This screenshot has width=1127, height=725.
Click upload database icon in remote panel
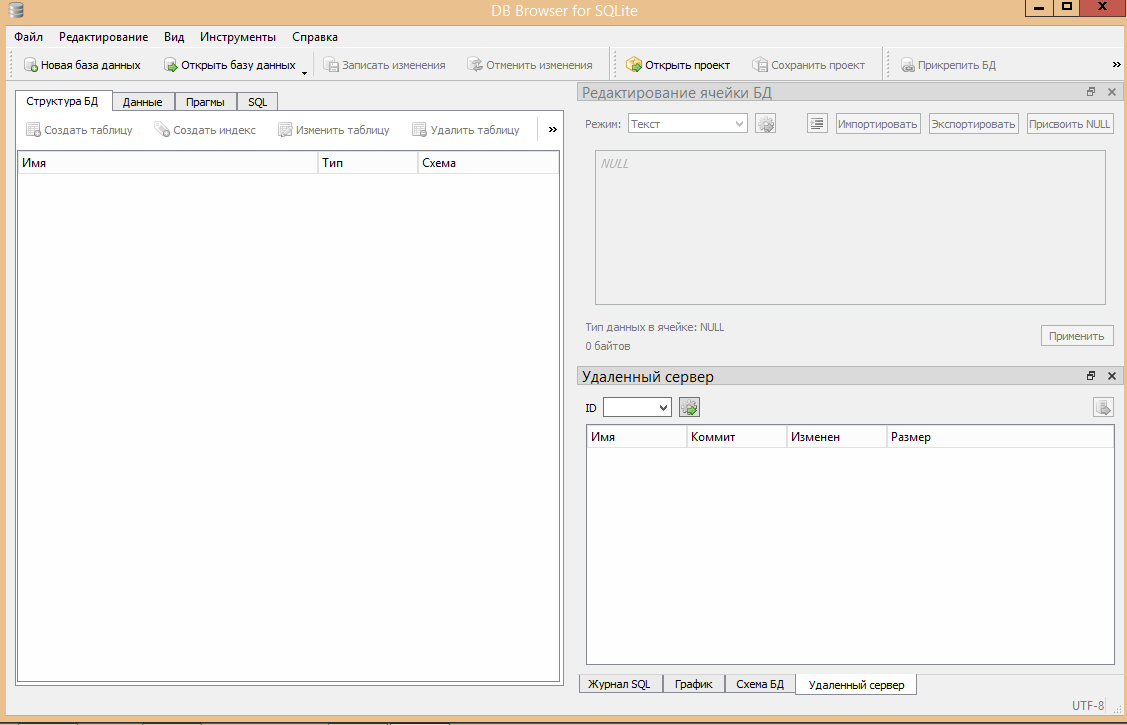pyautogui.click(x=1103, y=407)
